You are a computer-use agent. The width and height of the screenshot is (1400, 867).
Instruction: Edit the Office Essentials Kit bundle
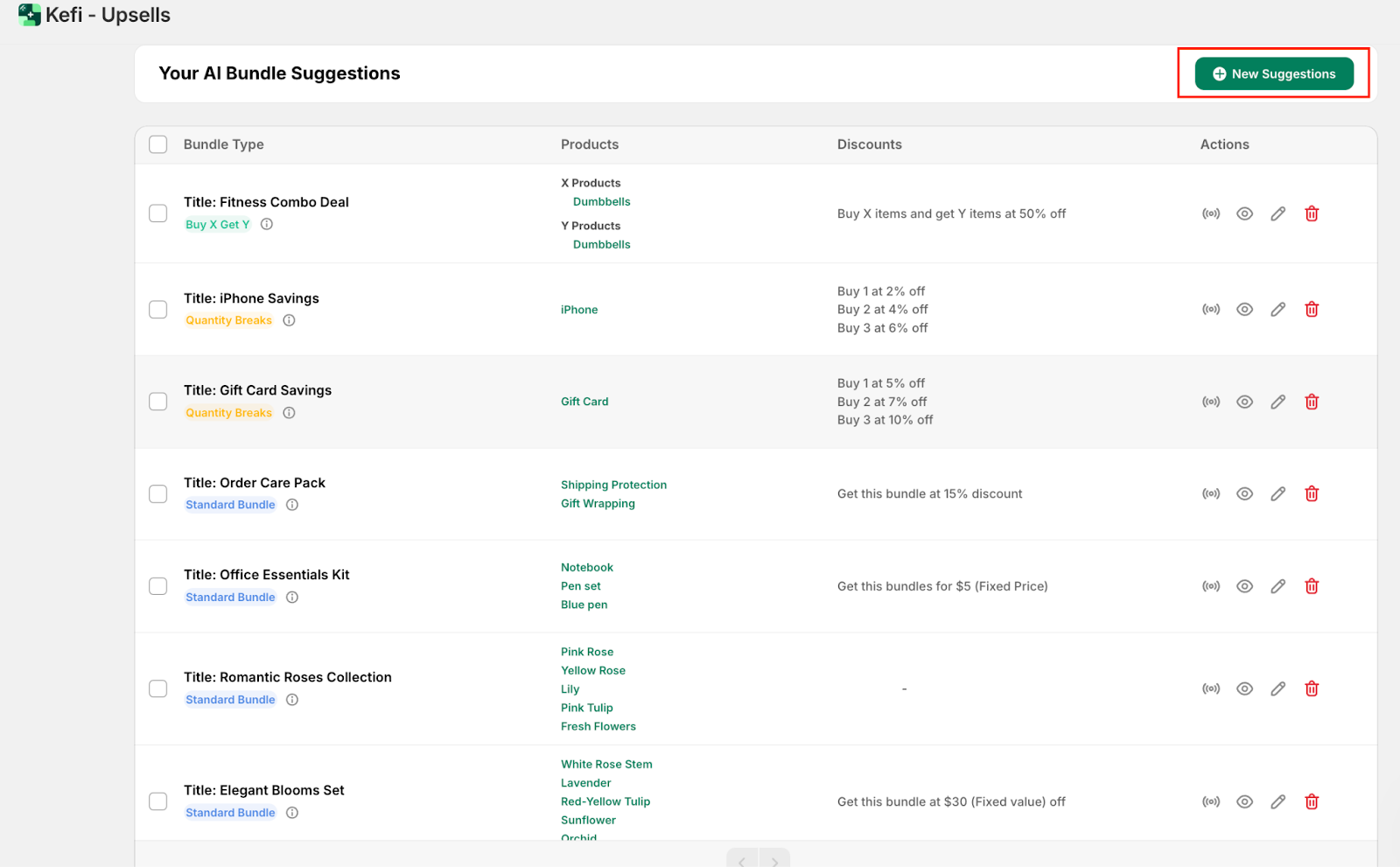tap(1278, 586)
